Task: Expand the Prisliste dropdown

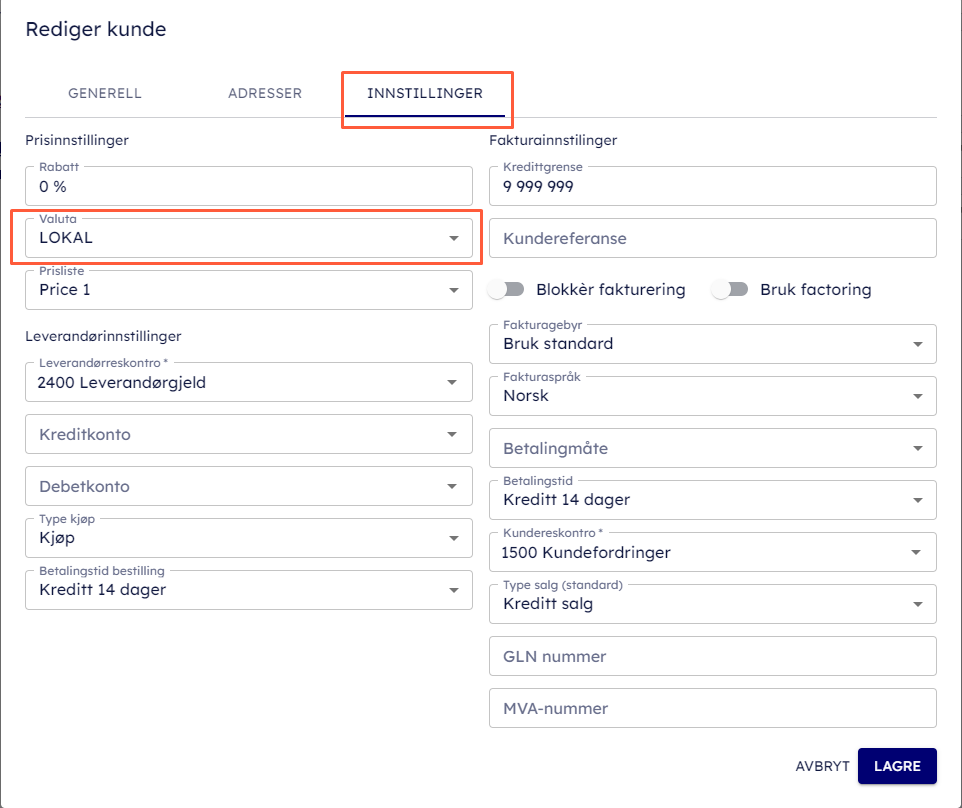Action: click(247, 290)
